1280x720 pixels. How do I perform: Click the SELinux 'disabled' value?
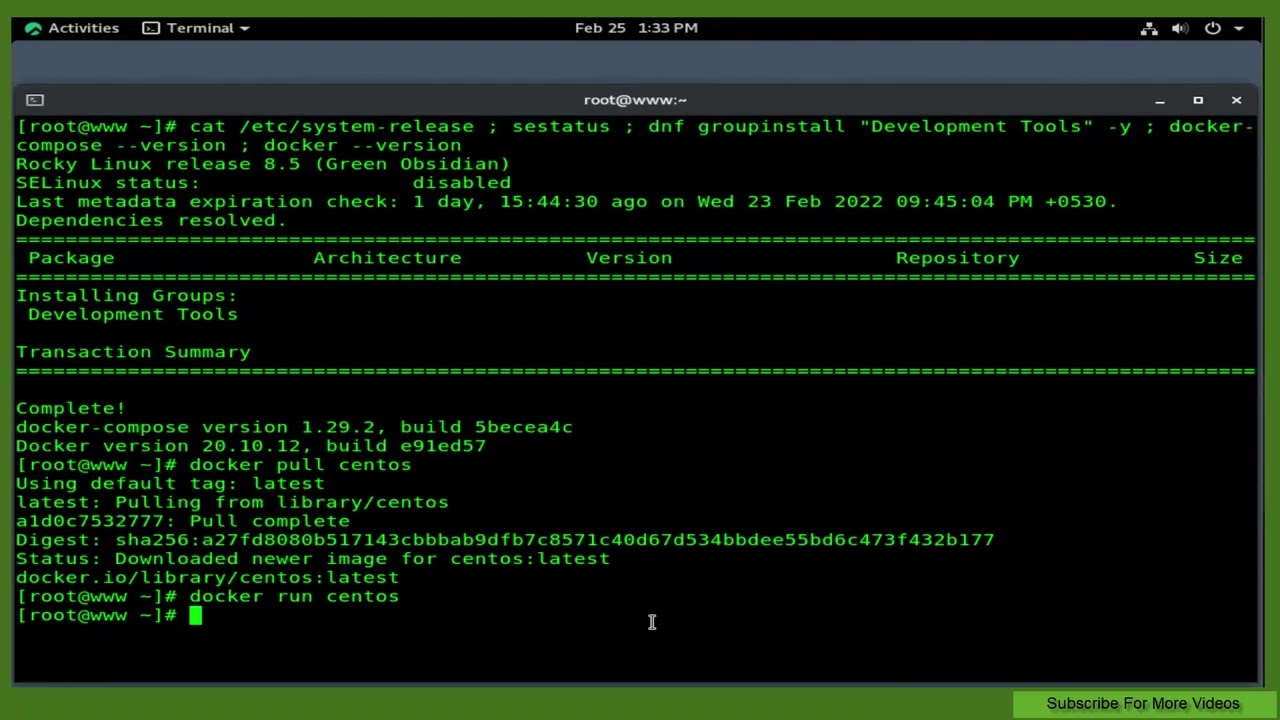461,183
